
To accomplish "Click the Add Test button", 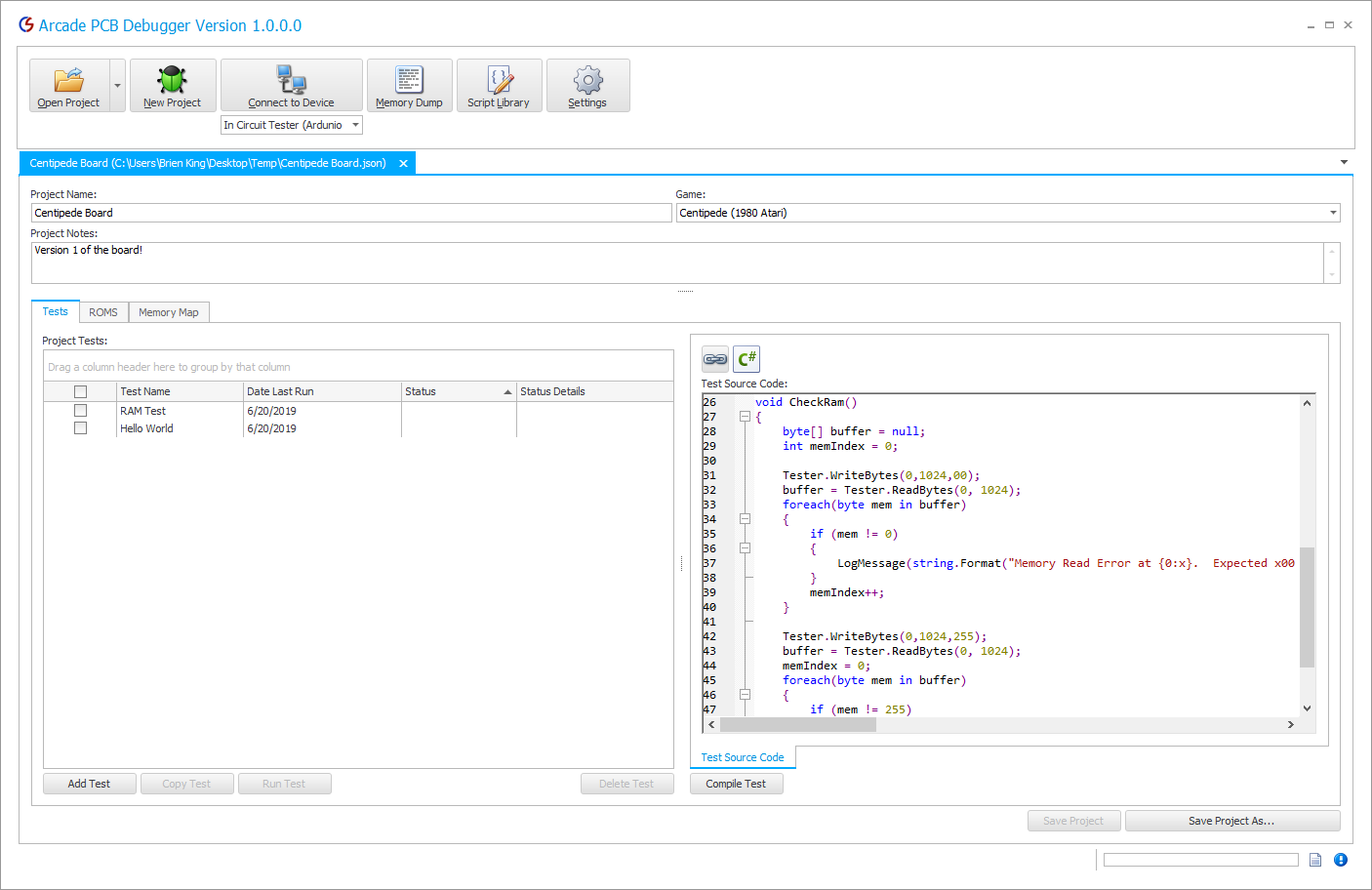I will tap(89, 784).
